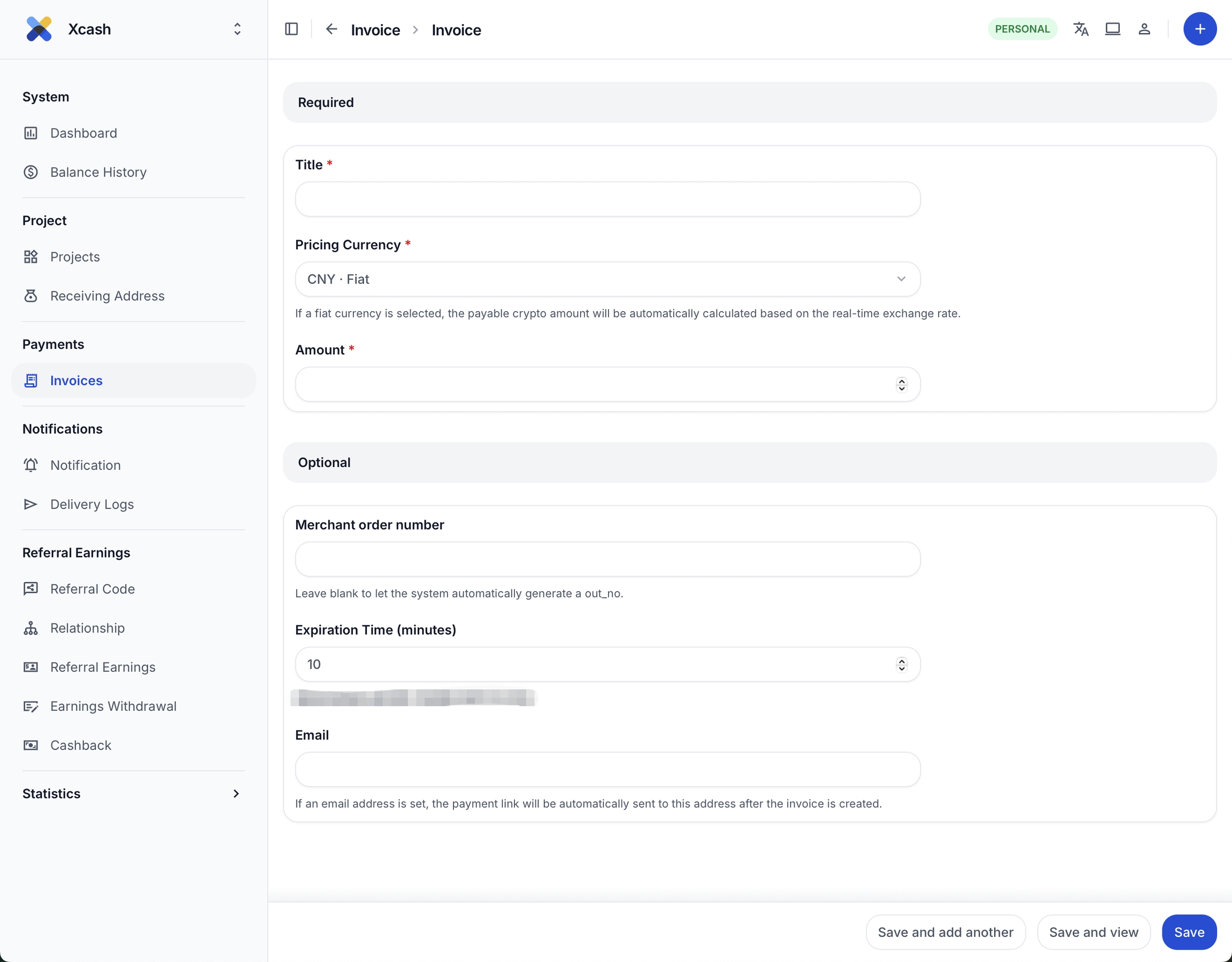Click the display theme monitor icon
Image resolution: width=1232 pixels, height=962 pixels.
[1112, 29]
